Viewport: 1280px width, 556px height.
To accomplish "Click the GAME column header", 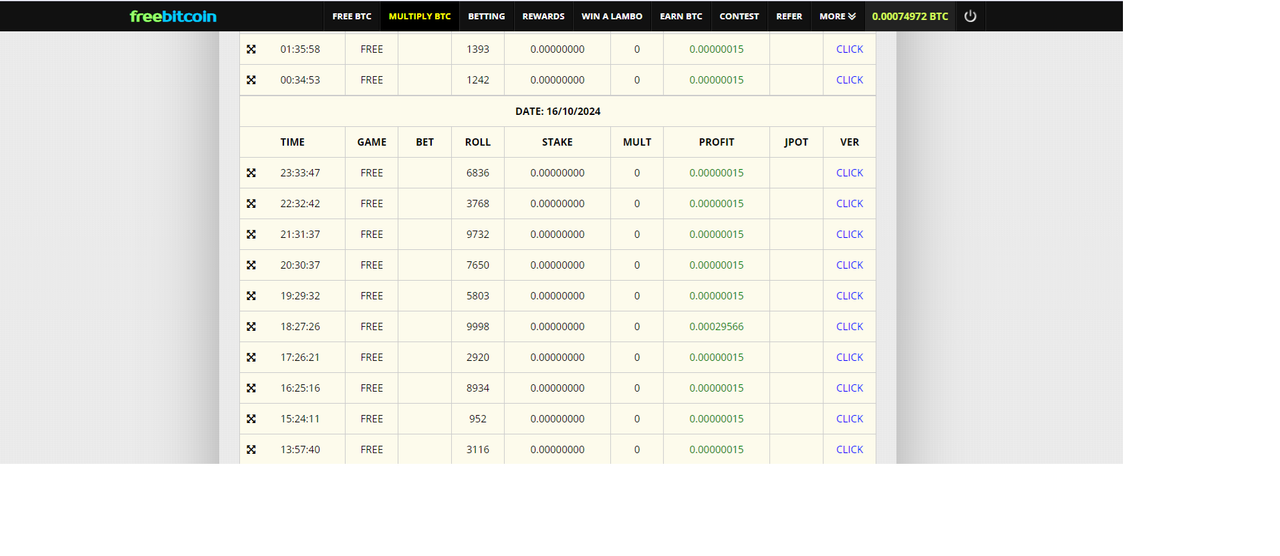I will 372,142.
